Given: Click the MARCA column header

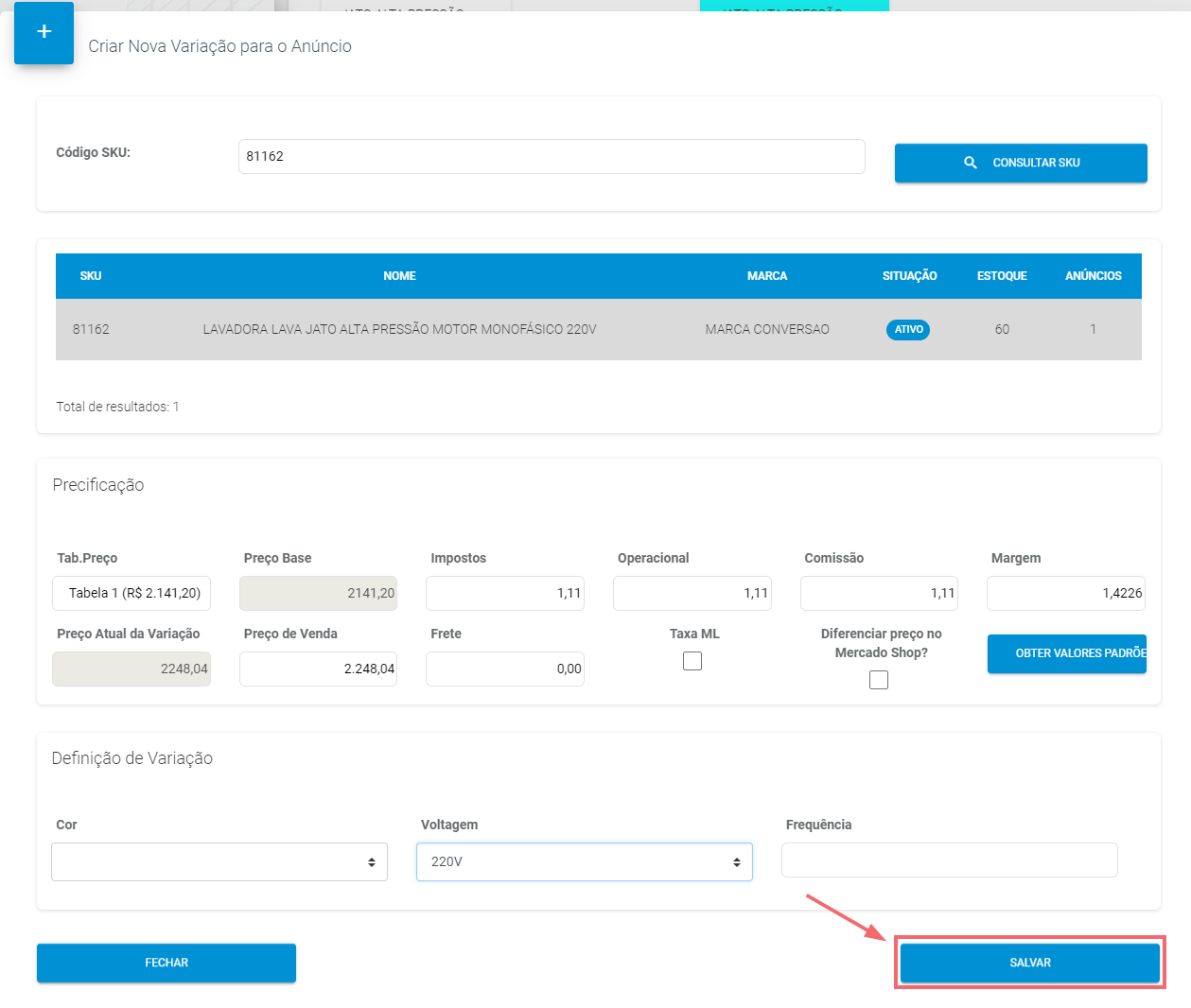Looking at the screenshot, I should [767, 276].
